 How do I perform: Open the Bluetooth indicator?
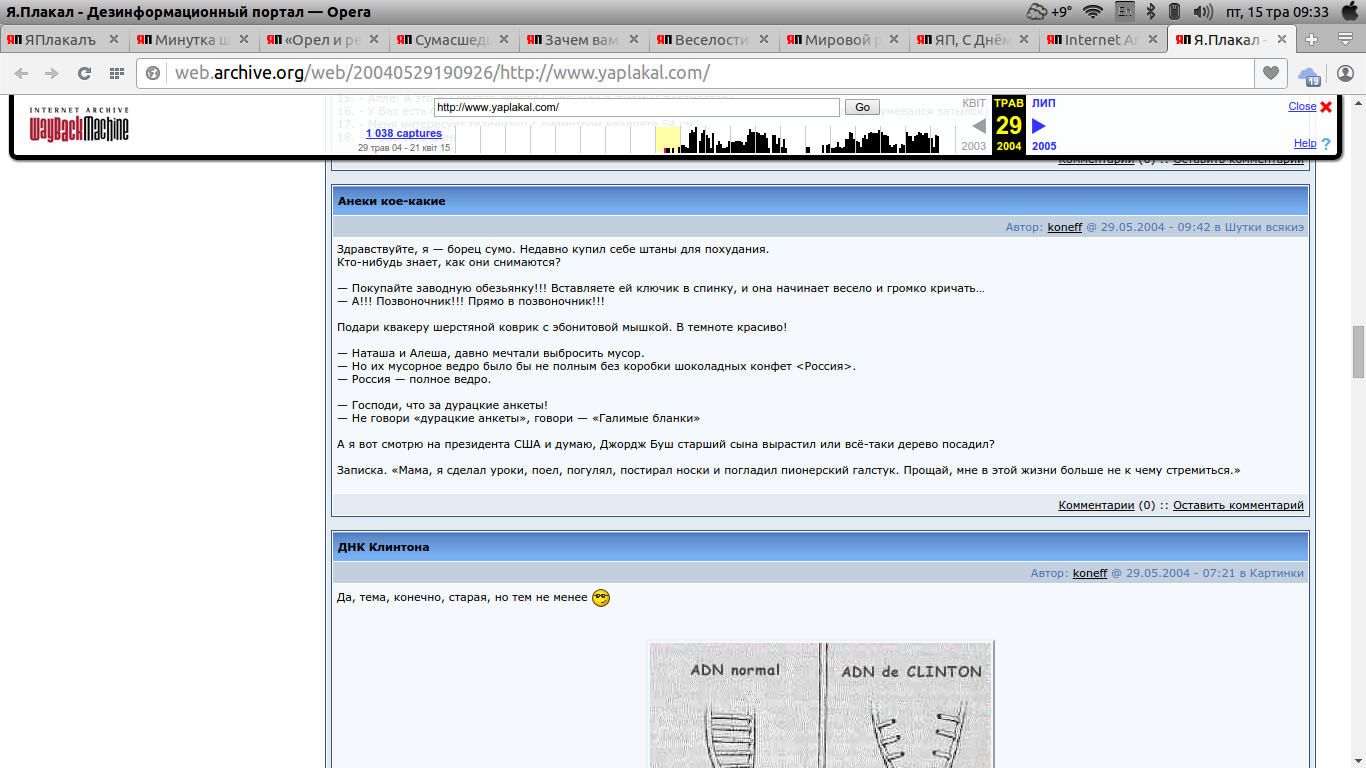click(1150, 12)
